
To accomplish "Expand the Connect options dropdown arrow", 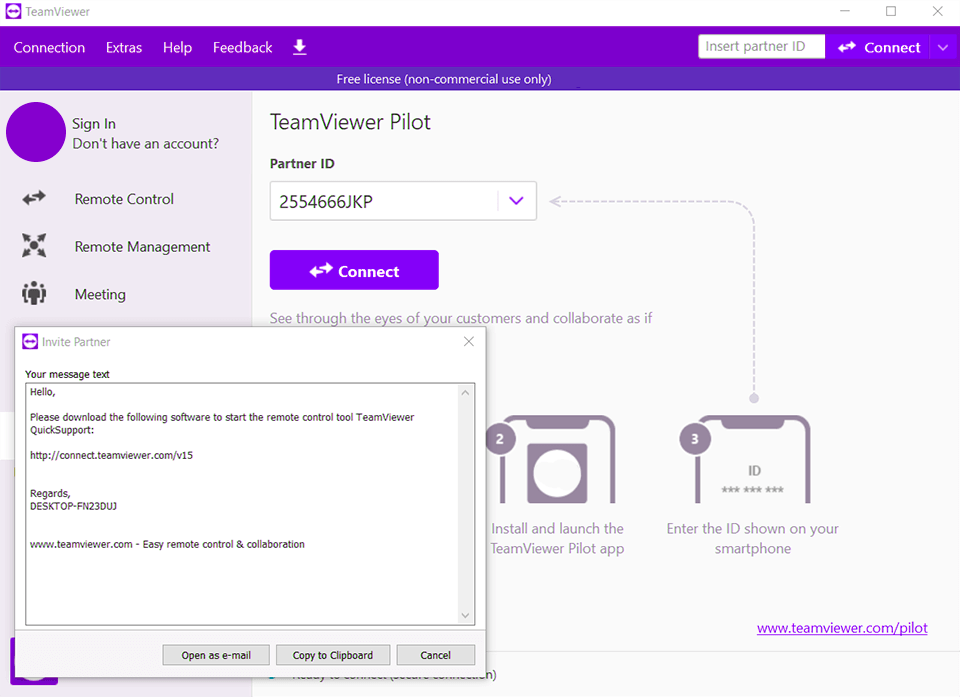I will coord(943,47).
